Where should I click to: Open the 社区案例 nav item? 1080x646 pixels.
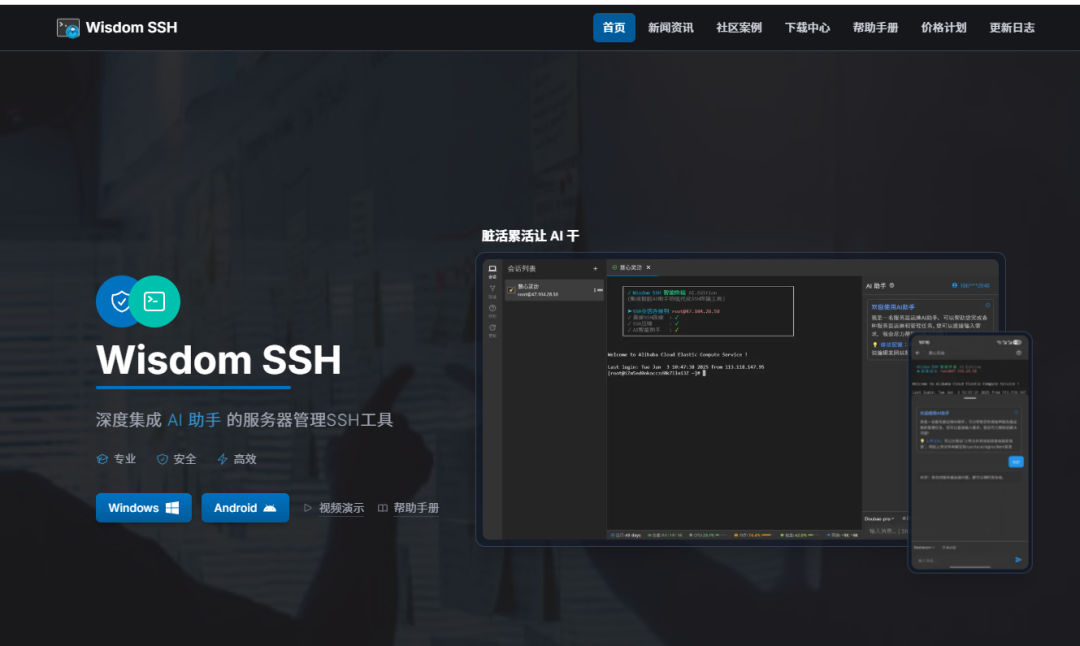[738, 28]
